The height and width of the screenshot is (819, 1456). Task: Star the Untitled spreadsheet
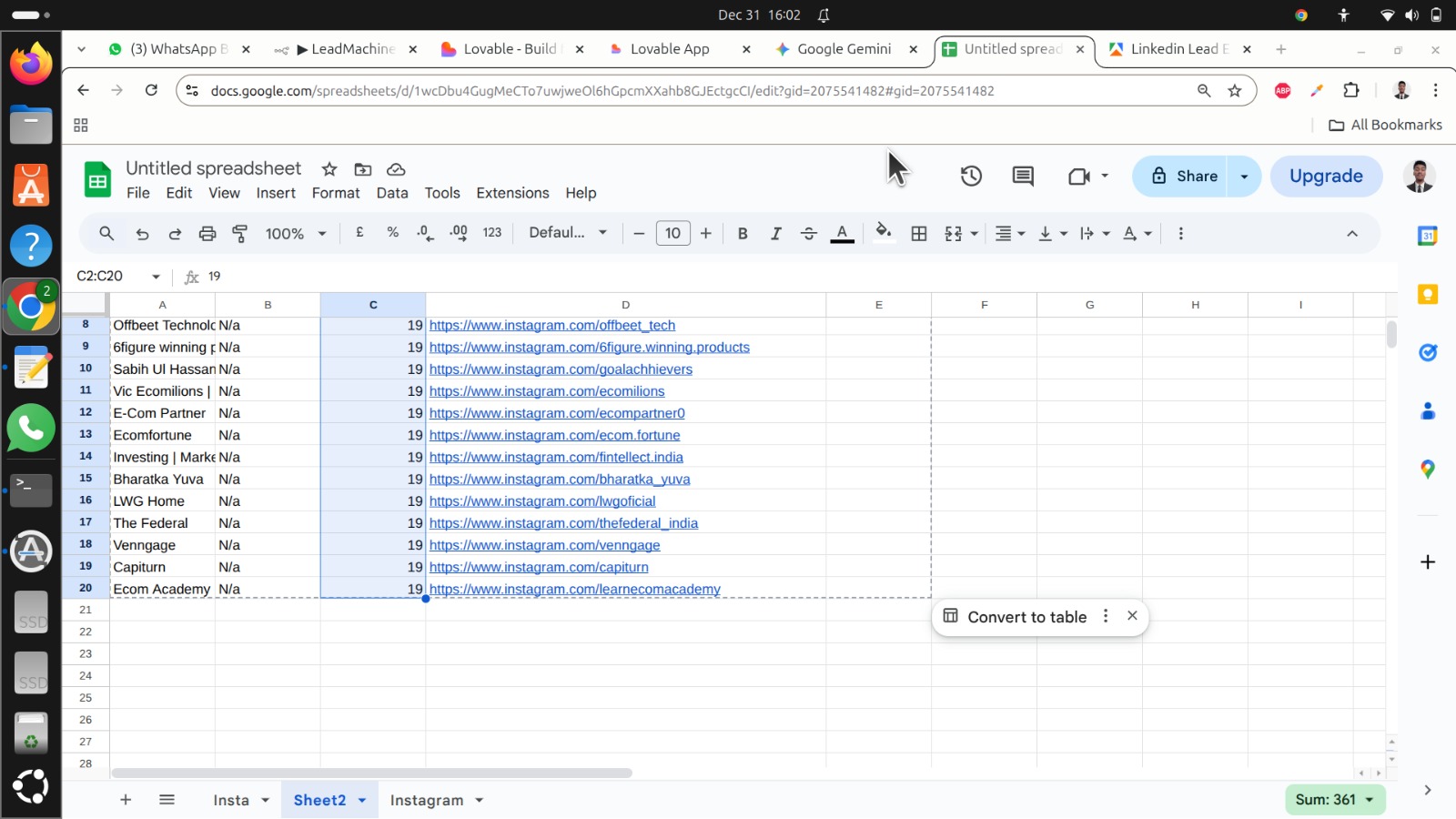pos(329,169)
